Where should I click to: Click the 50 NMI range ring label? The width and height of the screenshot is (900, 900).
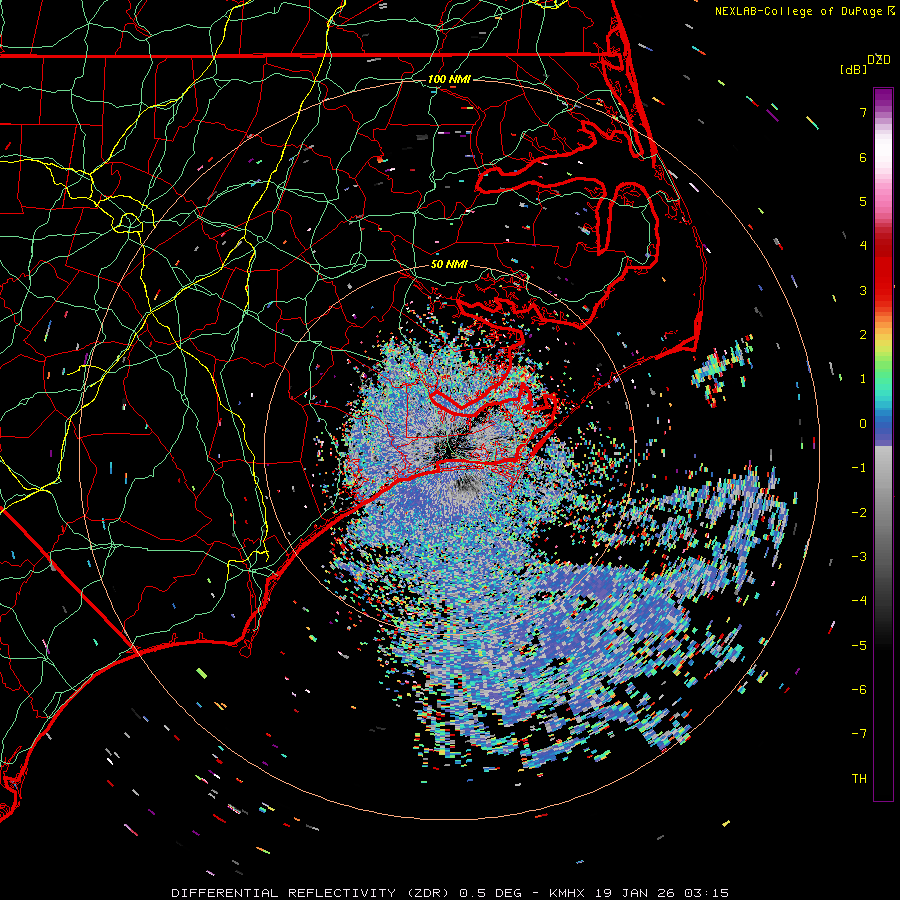tap(449, 264)
